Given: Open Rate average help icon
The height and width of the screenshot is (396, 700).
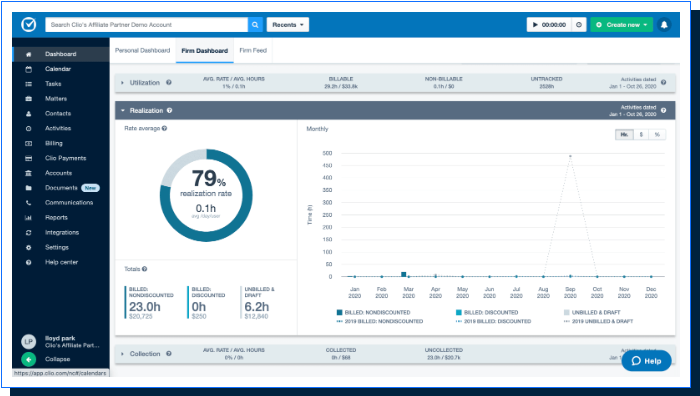Looking at the screenshot, I should coord(164,129).
